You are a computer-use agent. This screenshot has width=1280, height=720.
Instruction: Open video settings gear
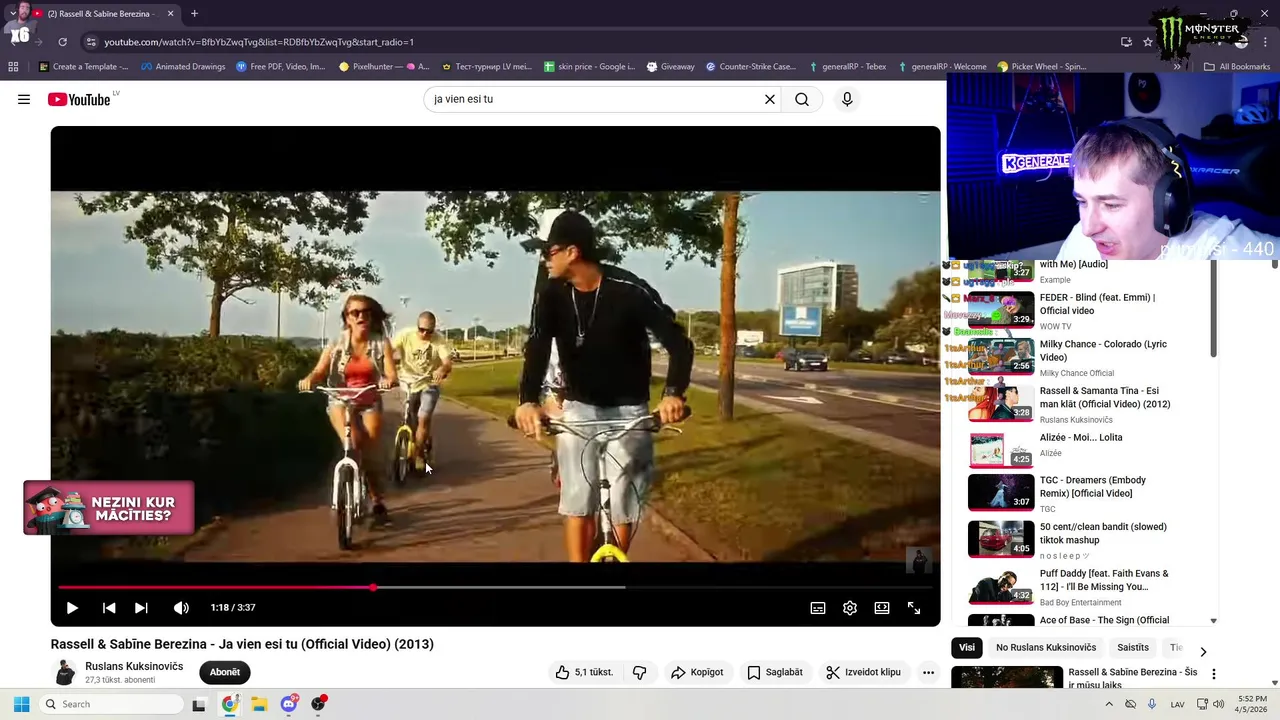(x=850, y=608)
